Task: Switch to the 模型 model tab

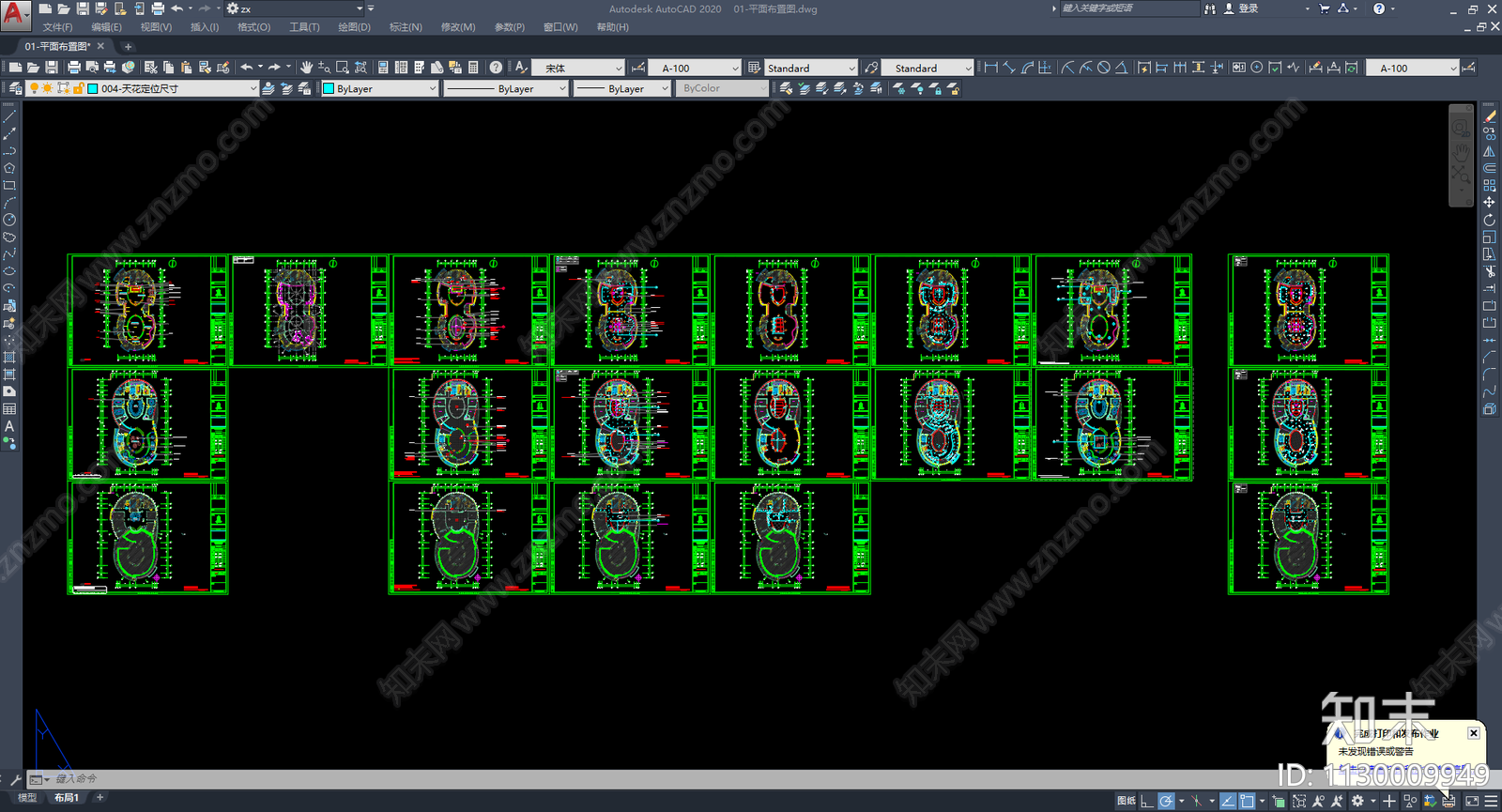Action: (27, 798)
